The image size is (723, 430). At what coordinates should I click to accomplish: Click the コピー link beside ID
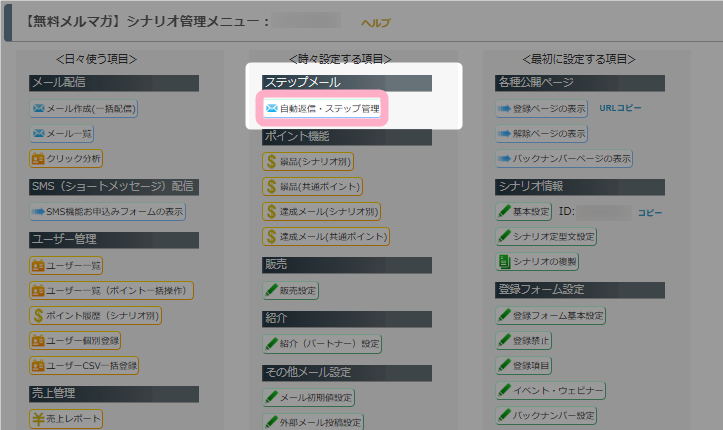pos(650,212)
